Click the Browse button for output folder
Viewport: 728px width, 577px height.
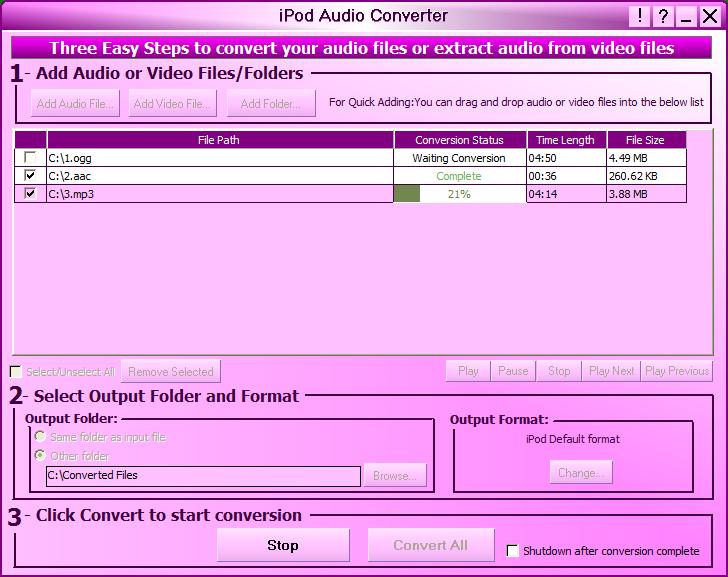[x=395, y=475]
